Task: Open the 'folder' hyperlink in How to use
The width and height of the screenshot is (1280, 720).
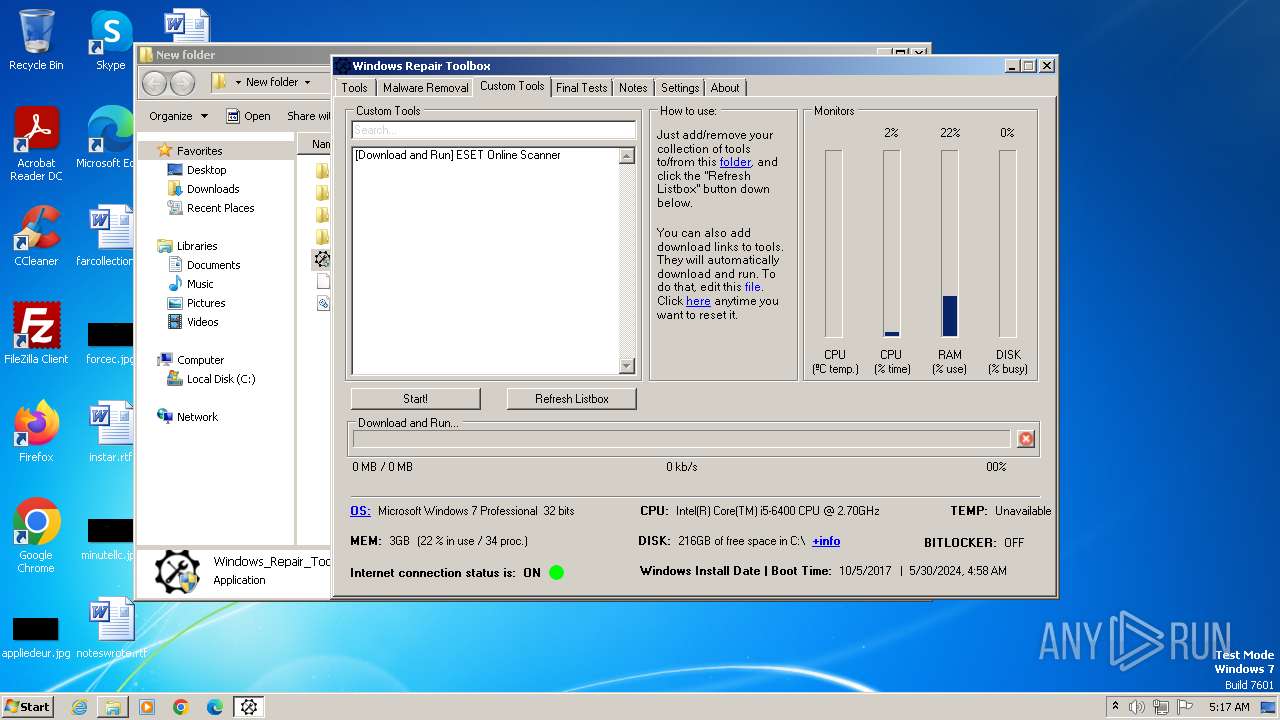Action: click(735, 162)
